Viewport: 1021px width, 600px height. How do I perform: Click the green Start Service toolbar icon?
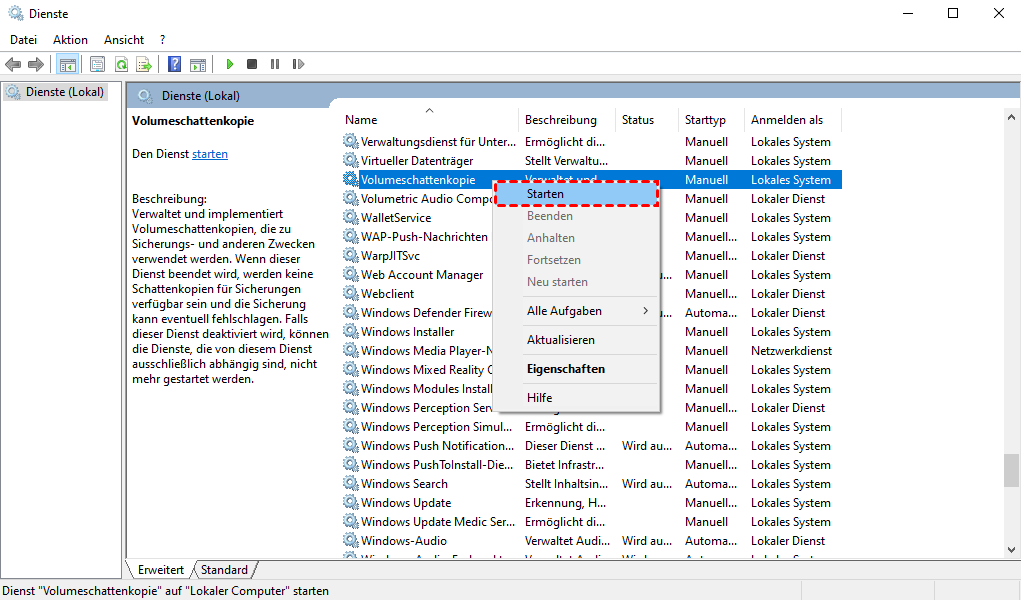pyautogui.click(x=230, y=65)
